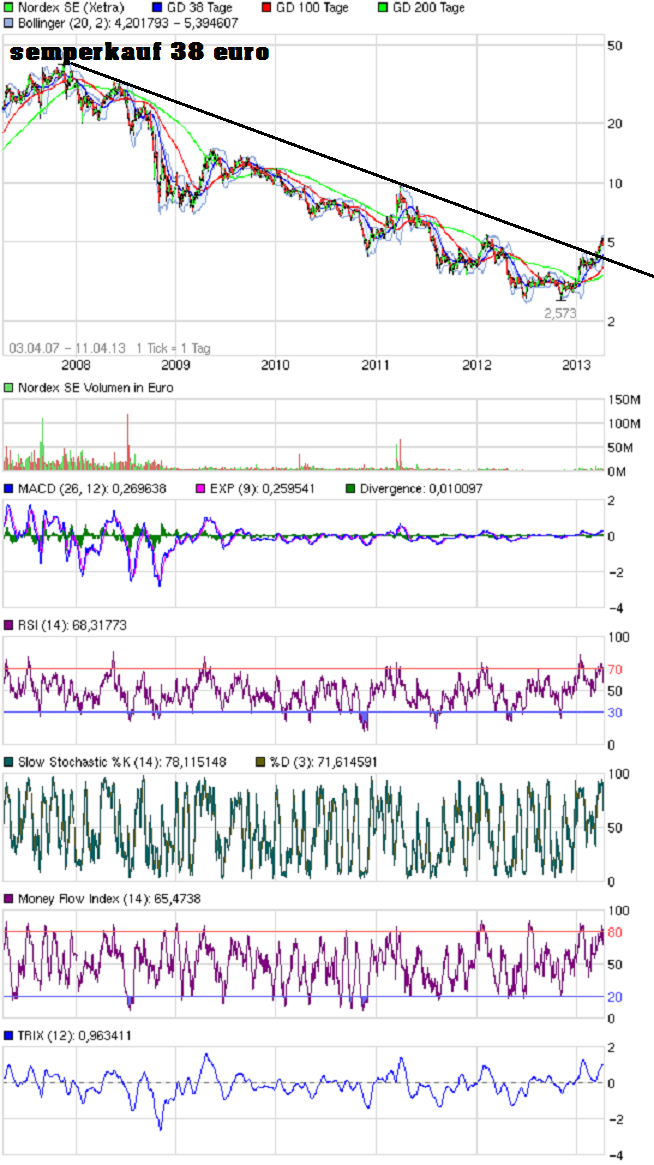Click the red 70 RSI threshold label
Viewport: 654px width, 1165px height.
tap(615, 669)
